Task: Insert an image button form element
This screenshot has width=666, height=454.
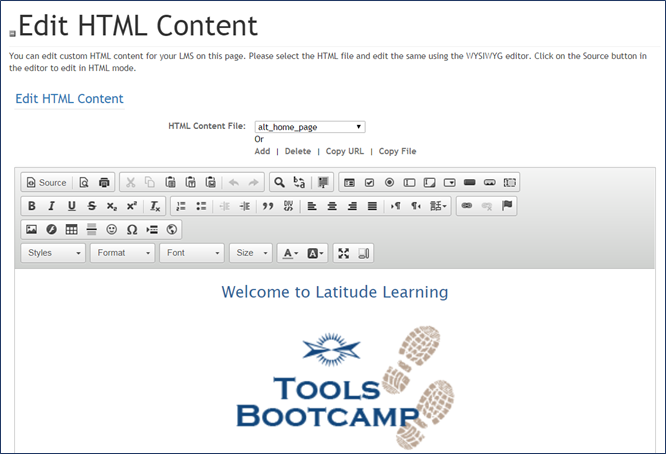Action: (x=489, y=182)
